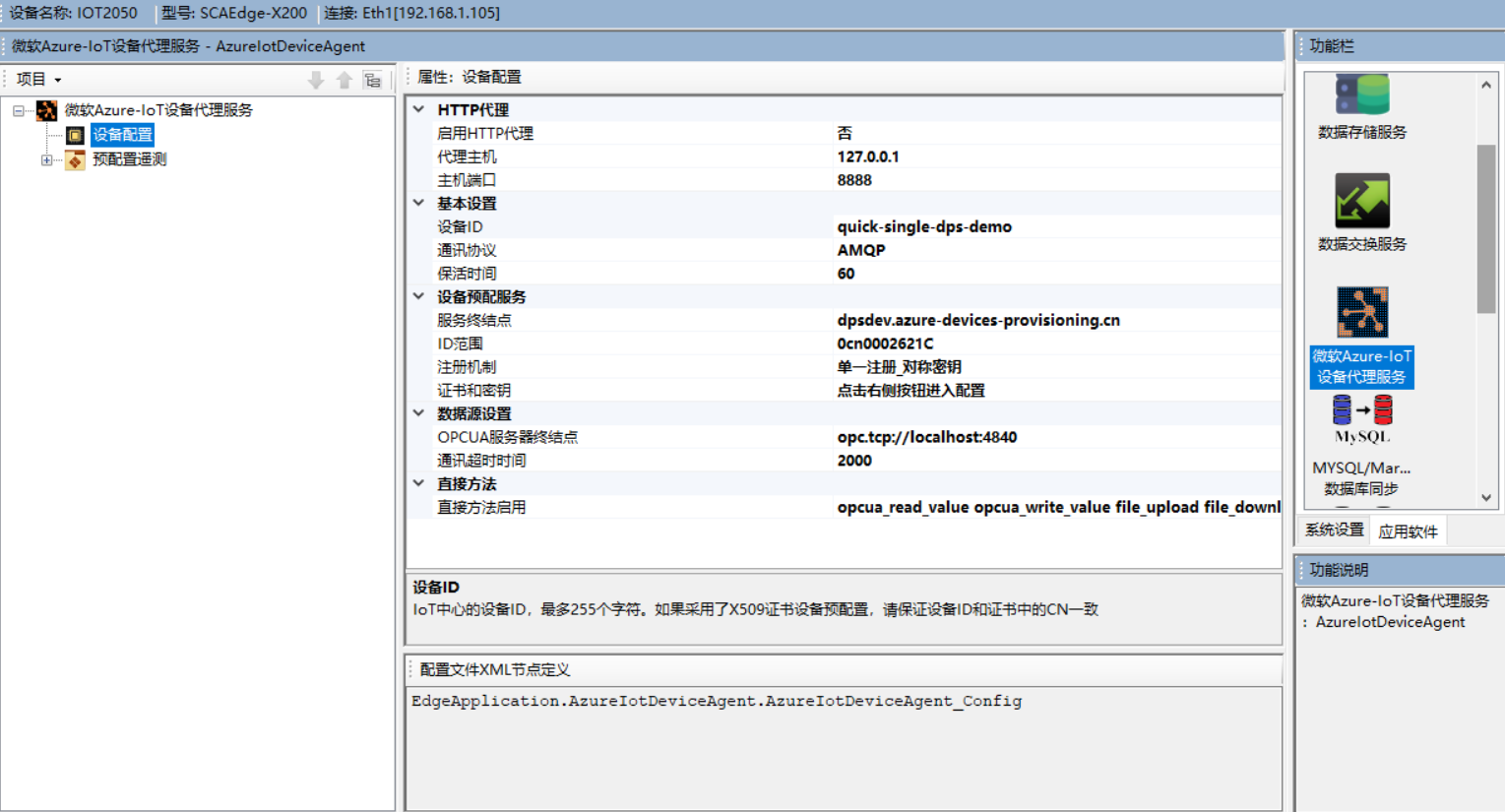Open the MYSQL/Mar... 数据库同步 icon
The height and width of the screenshot is (812, 1505).
[x=1362, y=419]
